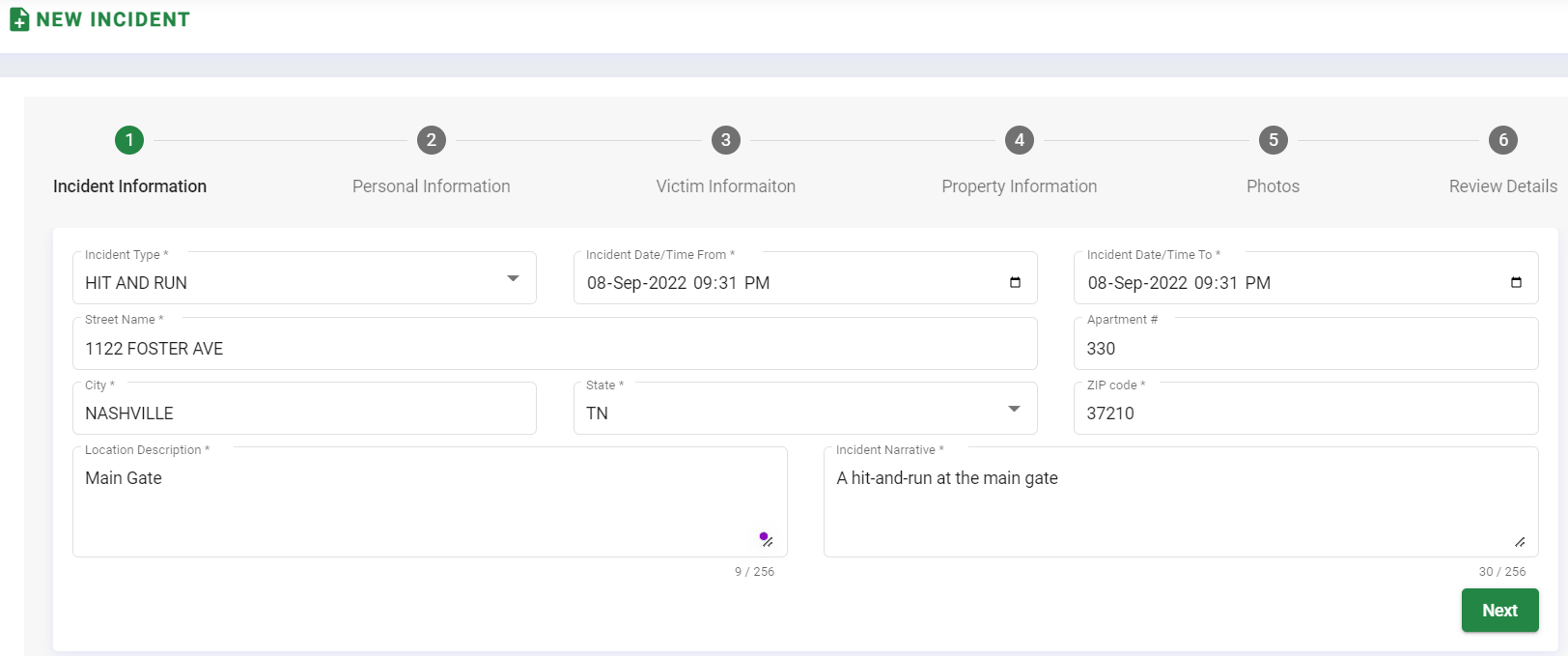Screen dimensions: 1568x656
Task: Click step 5 circle icon
Action: click(1274, 140)
